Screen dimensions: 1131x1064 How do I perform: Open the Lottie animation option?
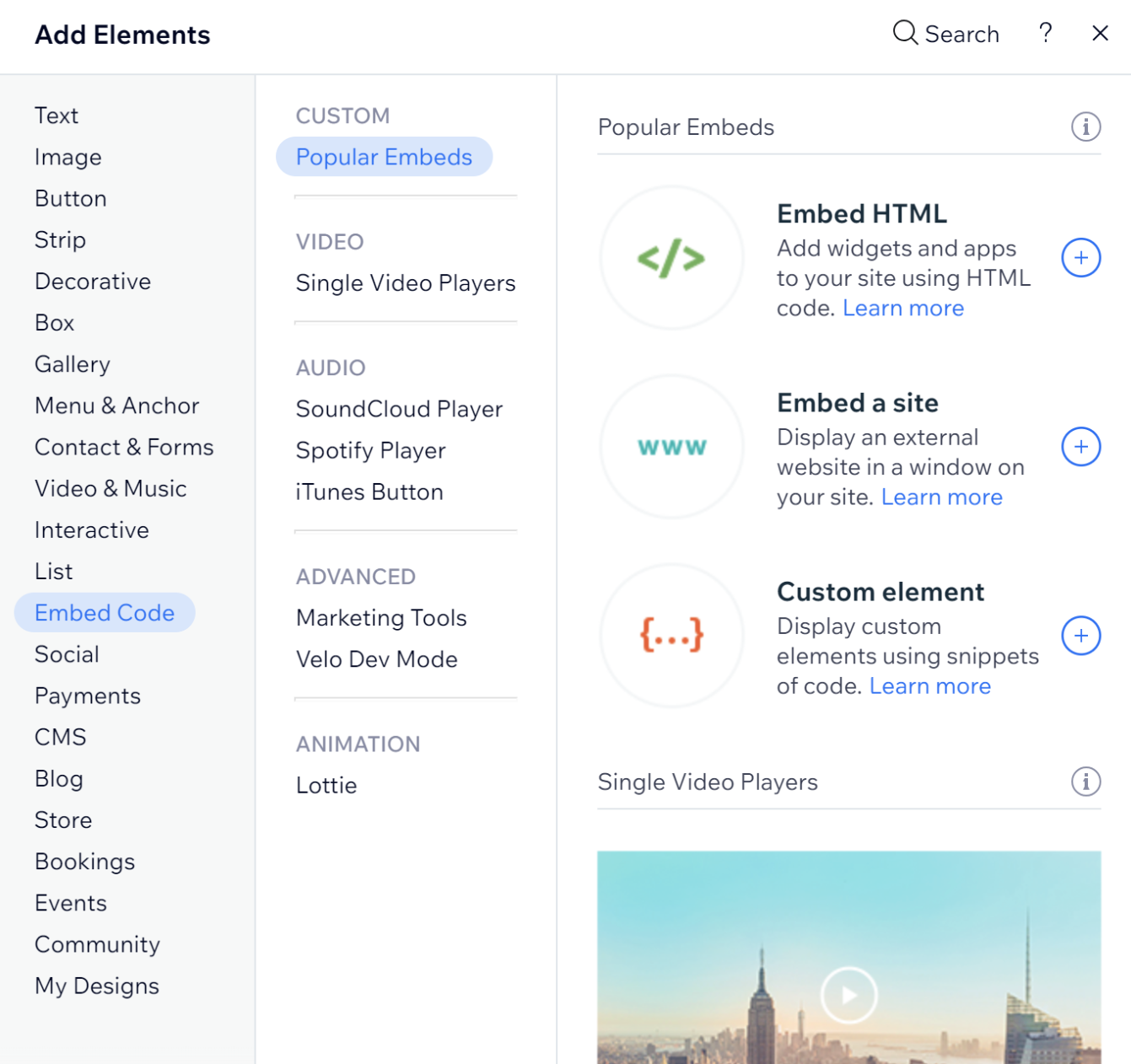point(326,786)
